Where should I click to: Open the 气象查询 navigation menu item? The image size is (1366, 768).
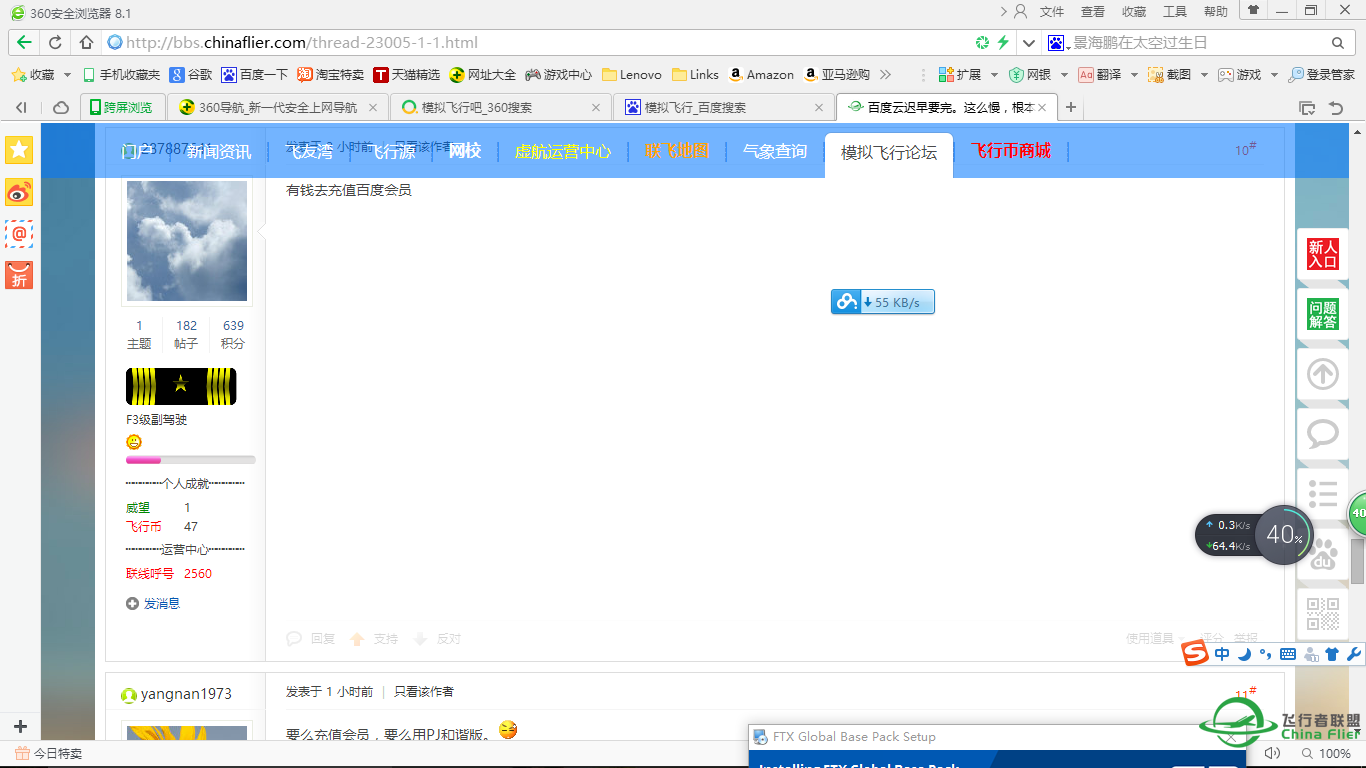coord(774,152)
